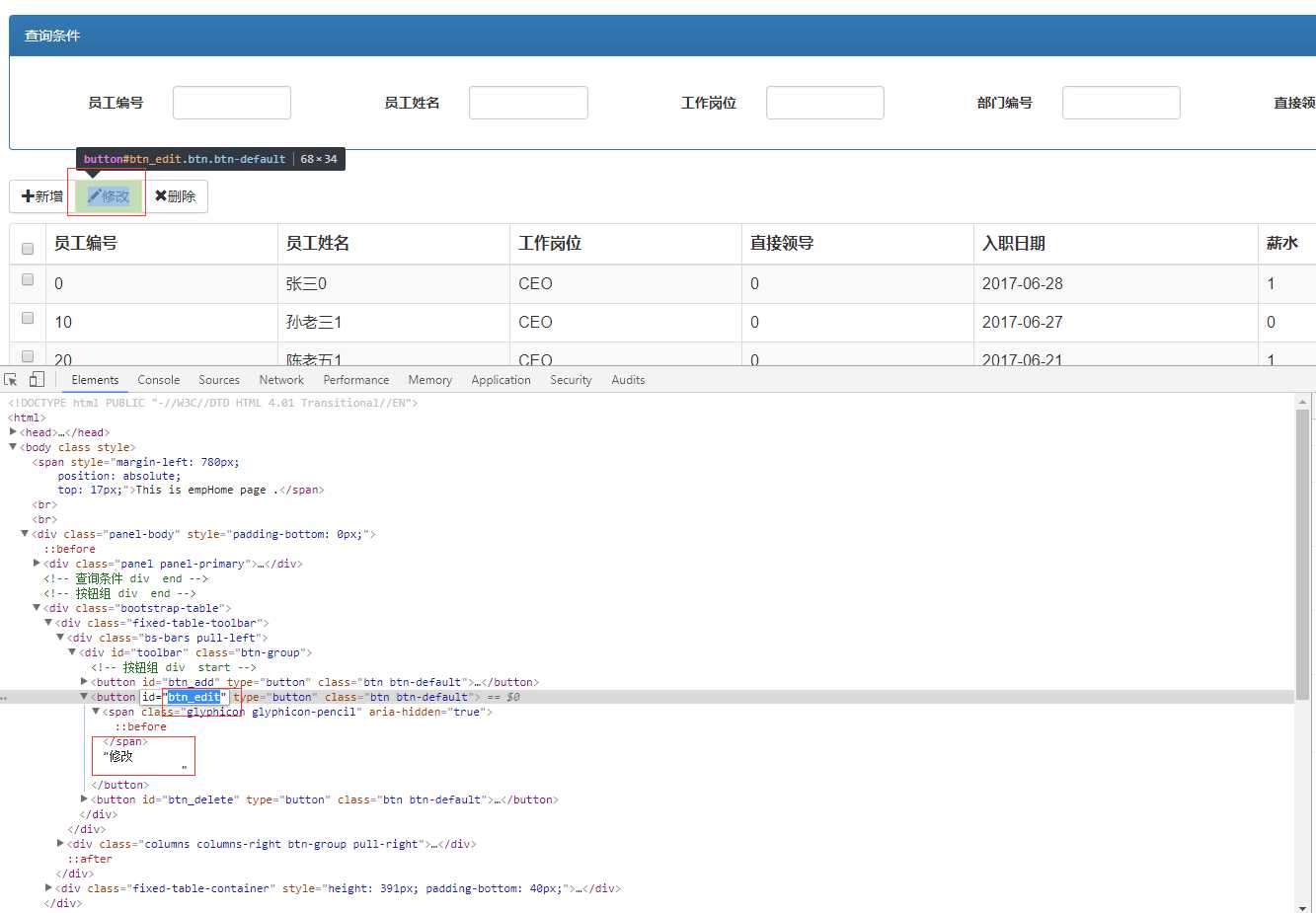Select the ::before pseudo-element under panel-body

[69, 549]
